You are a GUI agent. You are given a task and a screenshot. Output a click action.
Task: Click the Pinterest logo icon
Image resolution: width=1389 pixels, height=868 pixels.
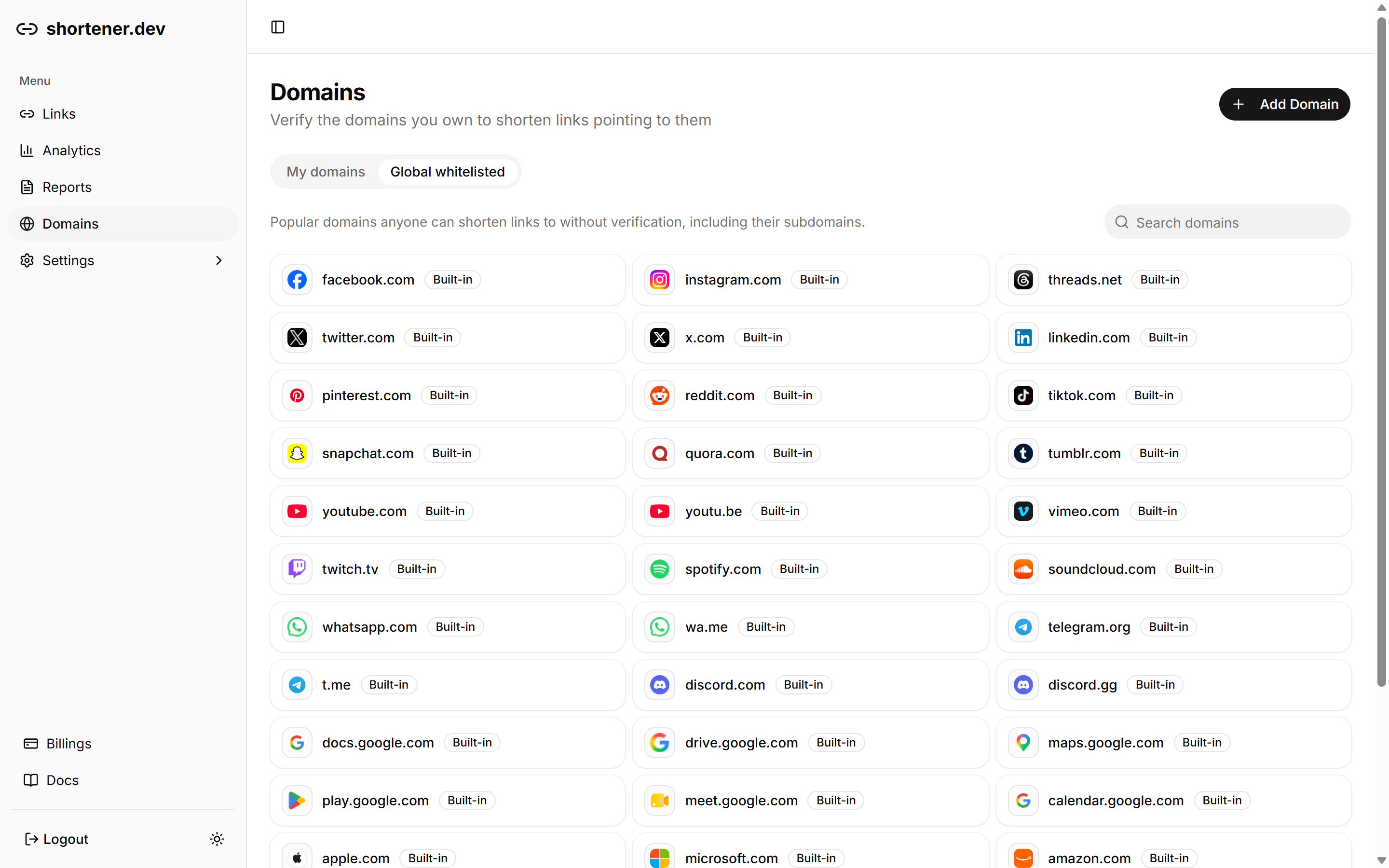pos(297,395)
